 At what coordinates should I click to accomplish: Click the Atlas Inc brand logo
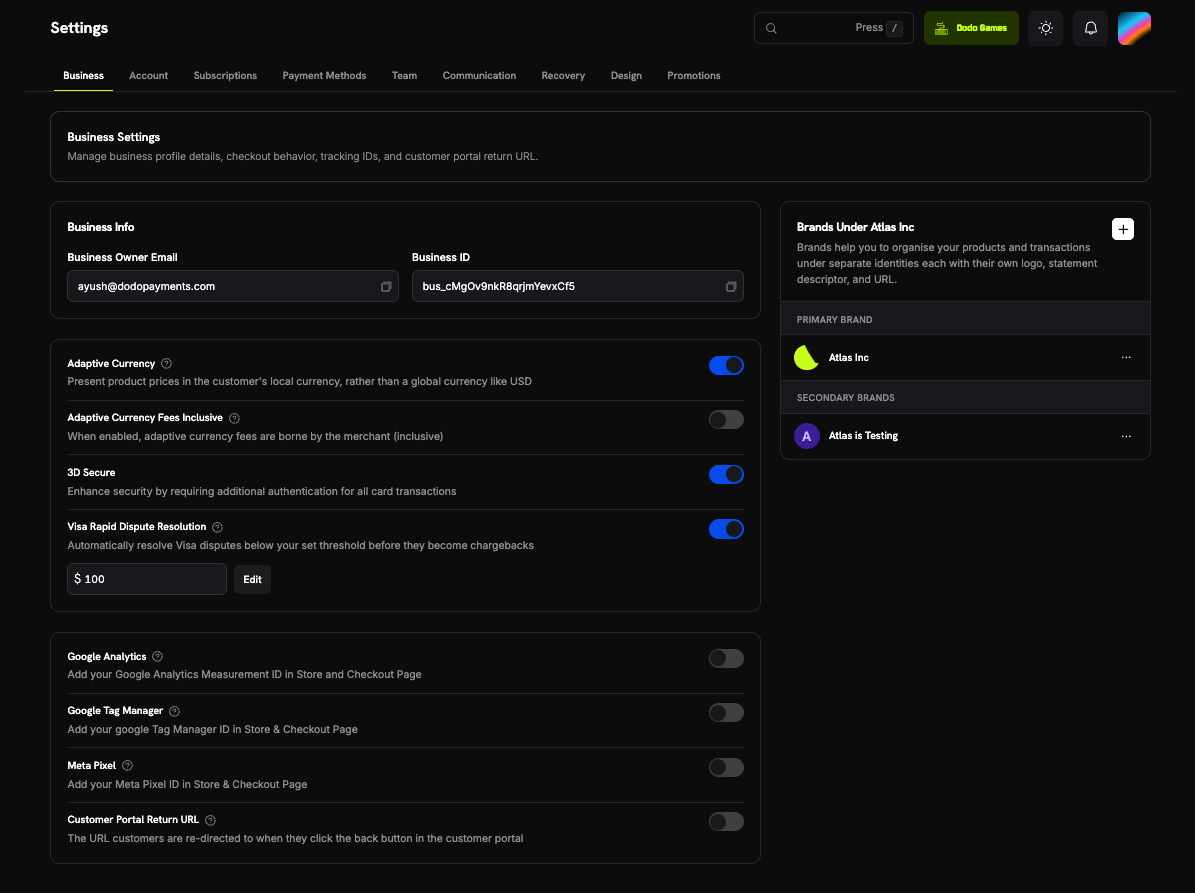click(806, 357)
